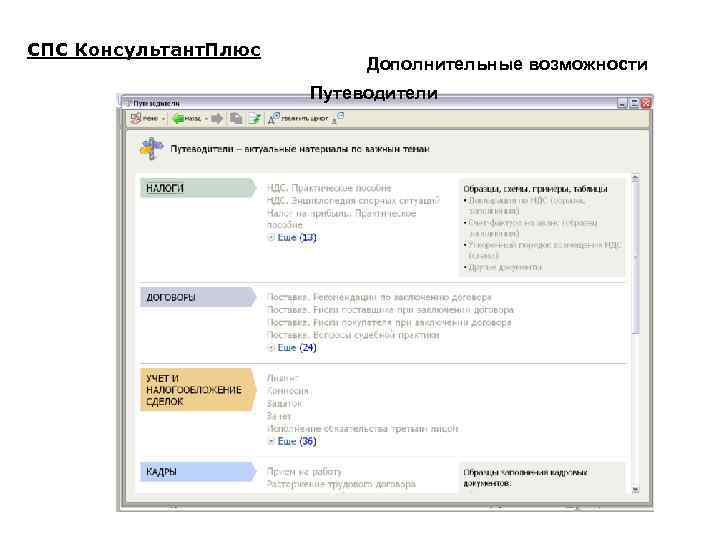Image resolution: width=720 pixels, height=540 pixels.
Task: Open НДС. Практическое пособие link
Action: point(329,188)
